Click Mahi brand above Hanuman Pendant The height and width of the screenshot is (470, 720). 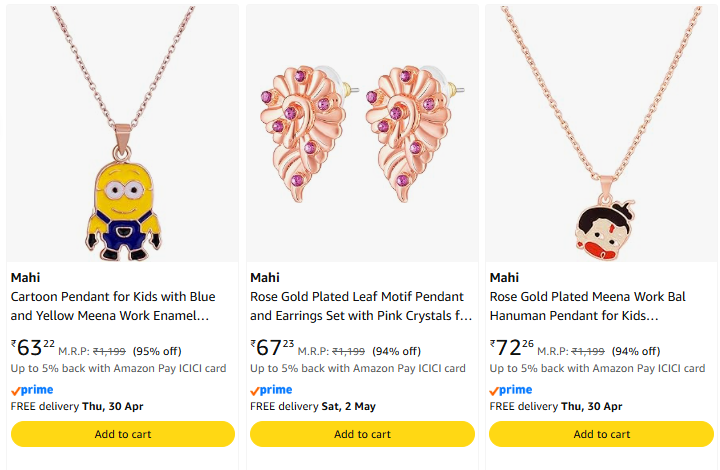[x=504, y=277]
